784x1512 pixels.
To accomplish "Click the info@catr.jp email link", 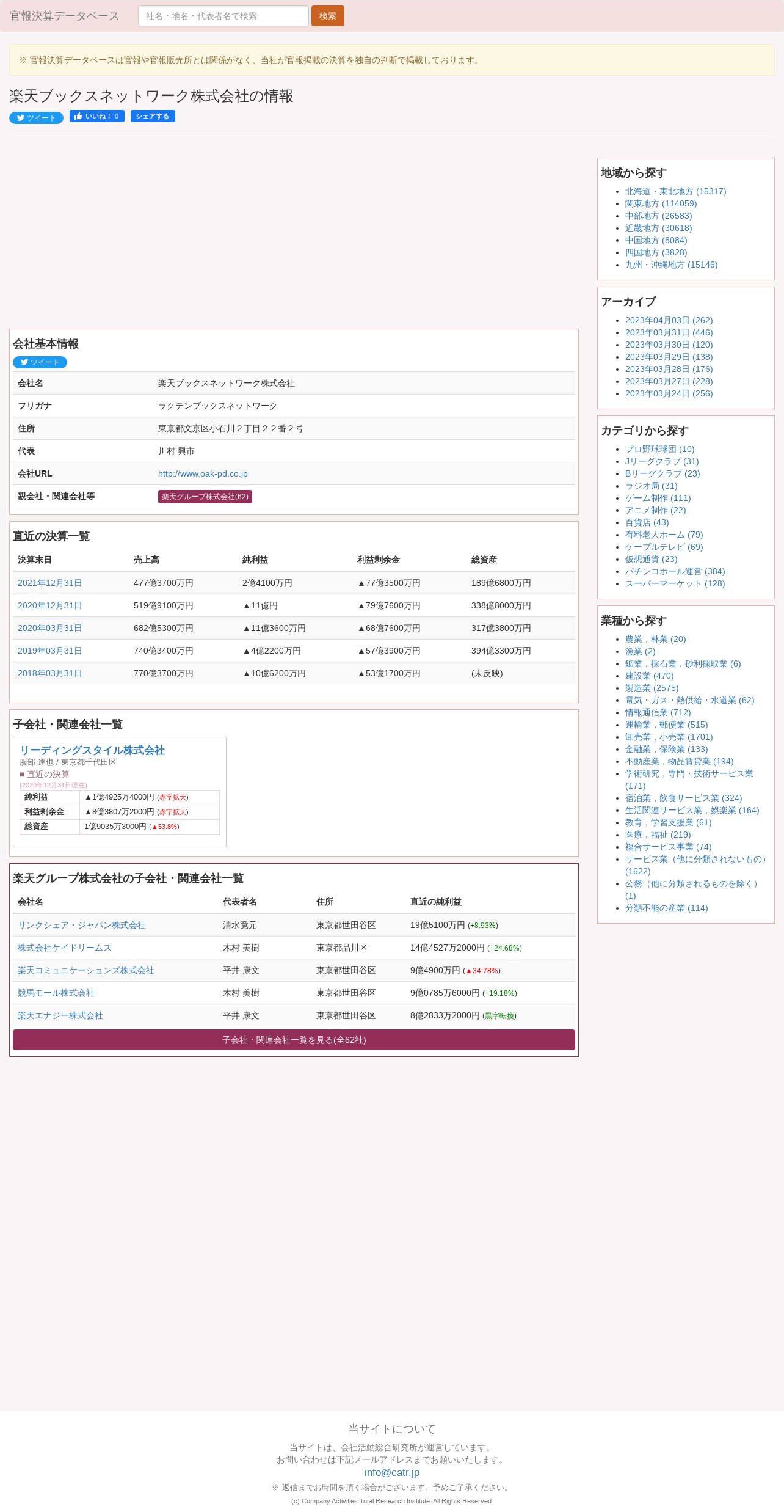I will coord(392,1472).
